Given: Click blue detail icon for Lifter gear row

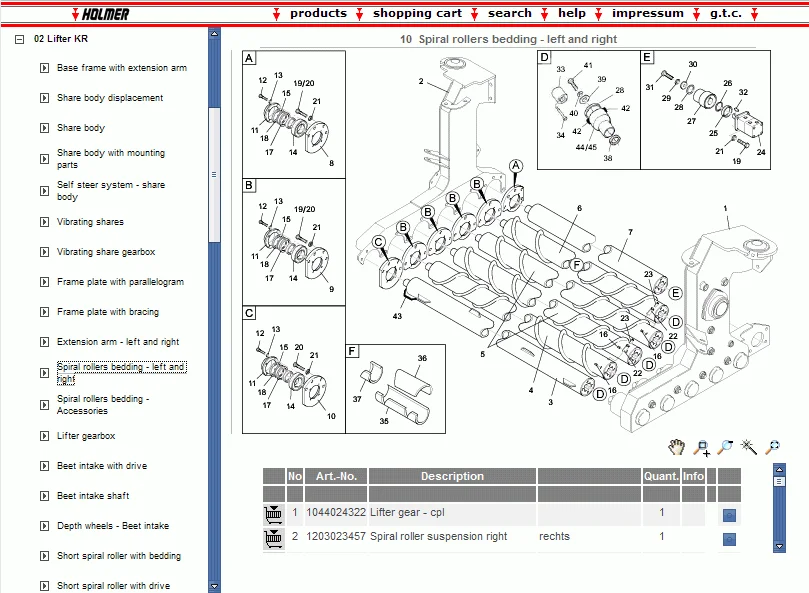Looking at the screenshot, I should click(x=729, y=515).
